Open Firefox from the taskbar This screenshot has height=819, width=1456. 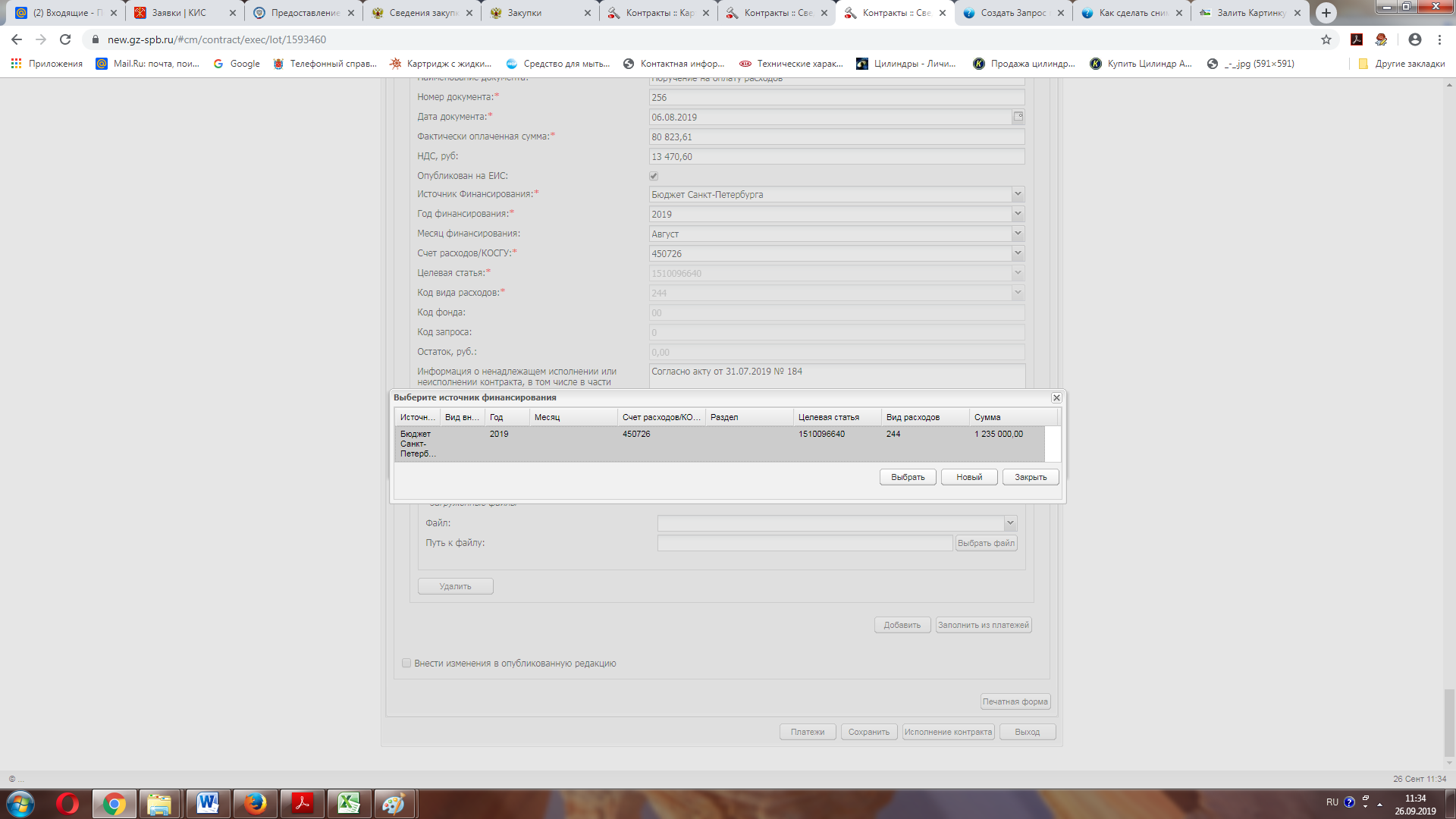point(255,804)
